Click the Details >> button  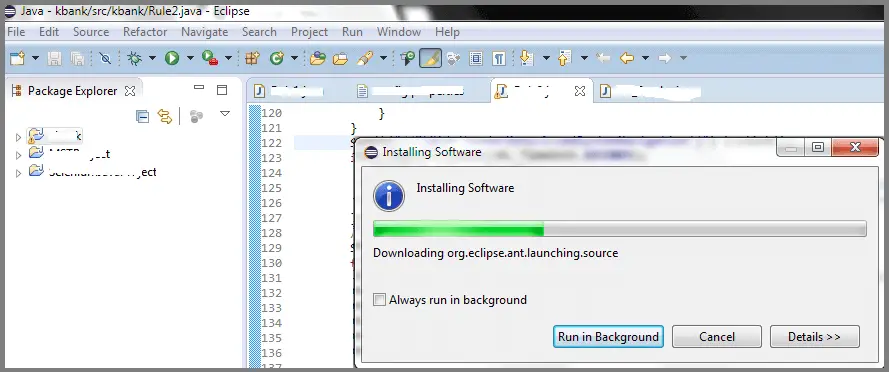pos(815,336)
